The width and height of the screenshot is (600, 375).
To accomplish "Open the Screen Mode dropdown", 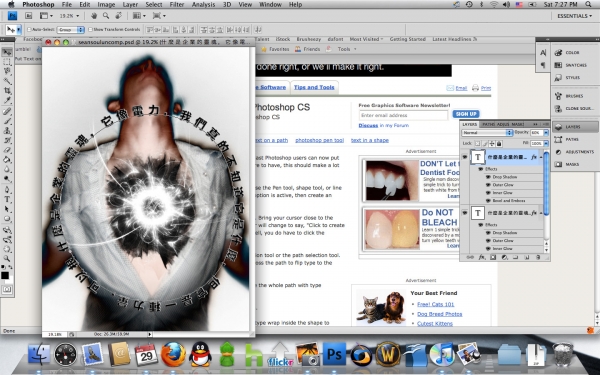I will [x=159, y=16].
